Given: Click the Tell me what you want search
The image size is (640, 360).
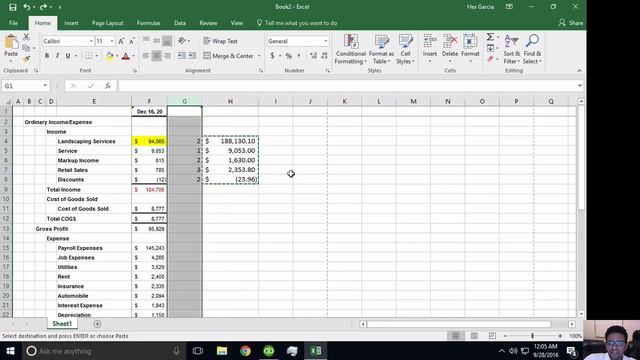Looking at the screenshot, I should coord(297,23).
